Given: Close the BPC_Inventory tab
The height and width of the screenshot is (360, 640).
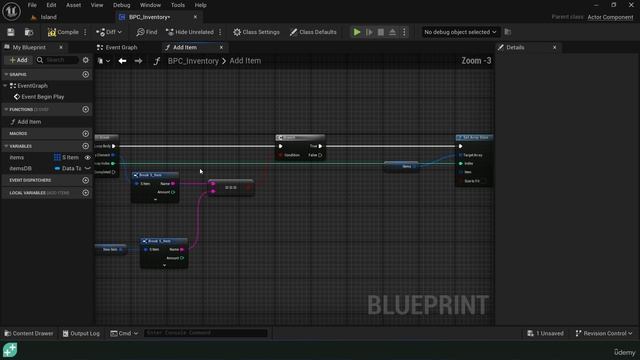Looking at the screenshot, I should [x=195, y=17].
